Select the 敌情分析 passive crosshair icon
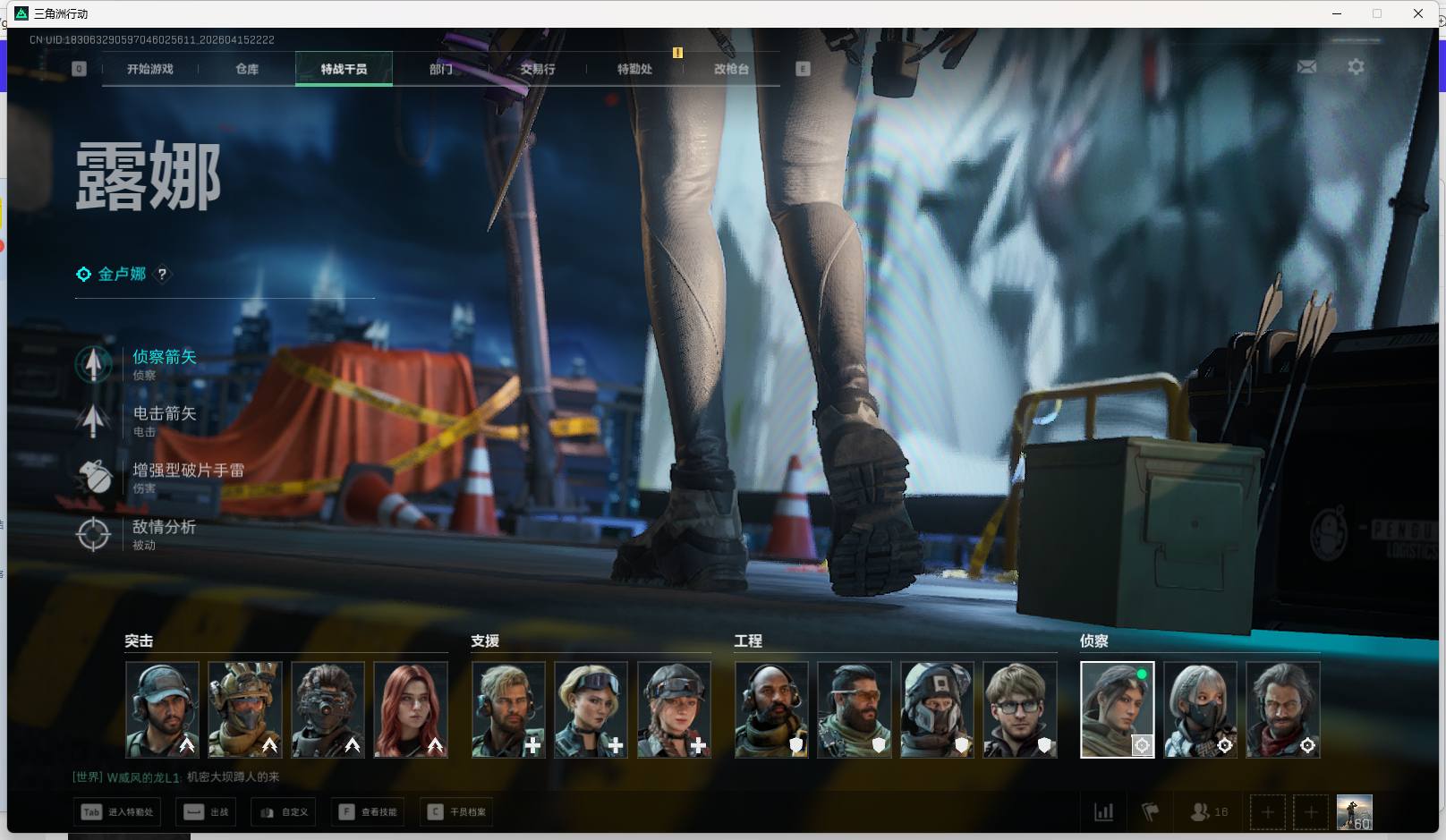This screenshot has height=840, width=1446. (93, 534)
